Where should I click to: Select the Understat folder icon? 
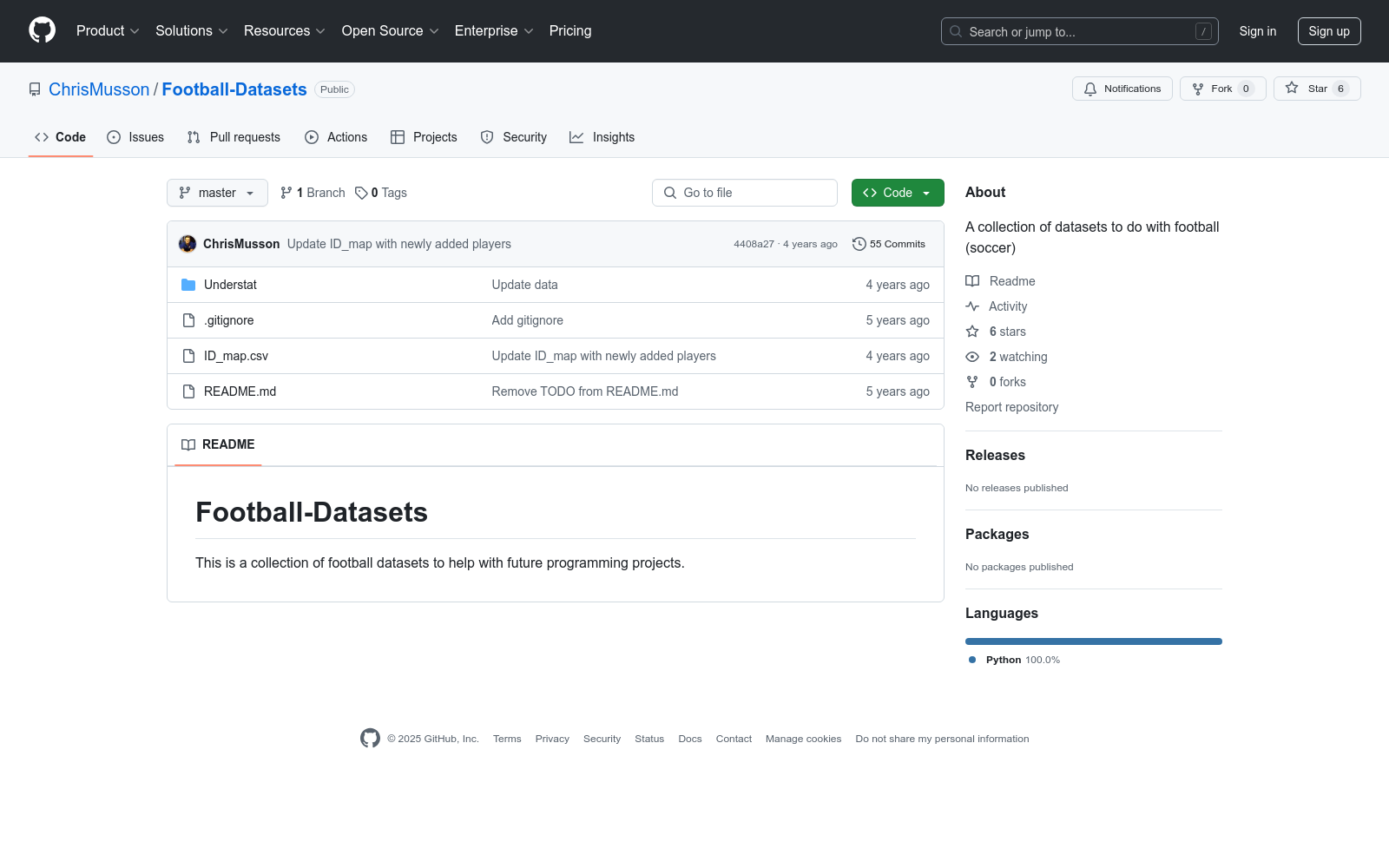[188, 285]
